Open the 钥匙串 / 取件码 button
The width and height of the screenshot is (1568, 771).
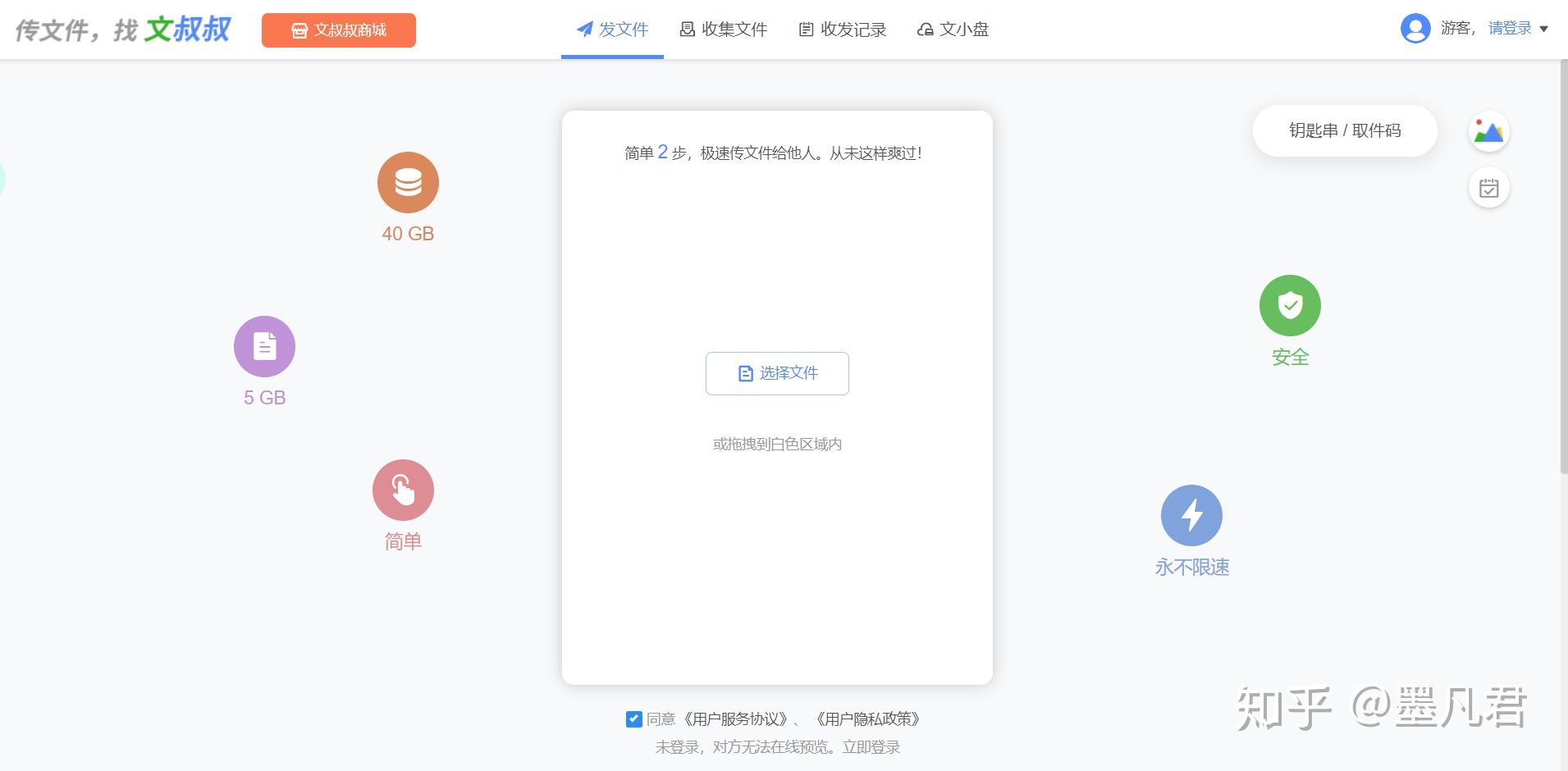tap(1345, 130)
